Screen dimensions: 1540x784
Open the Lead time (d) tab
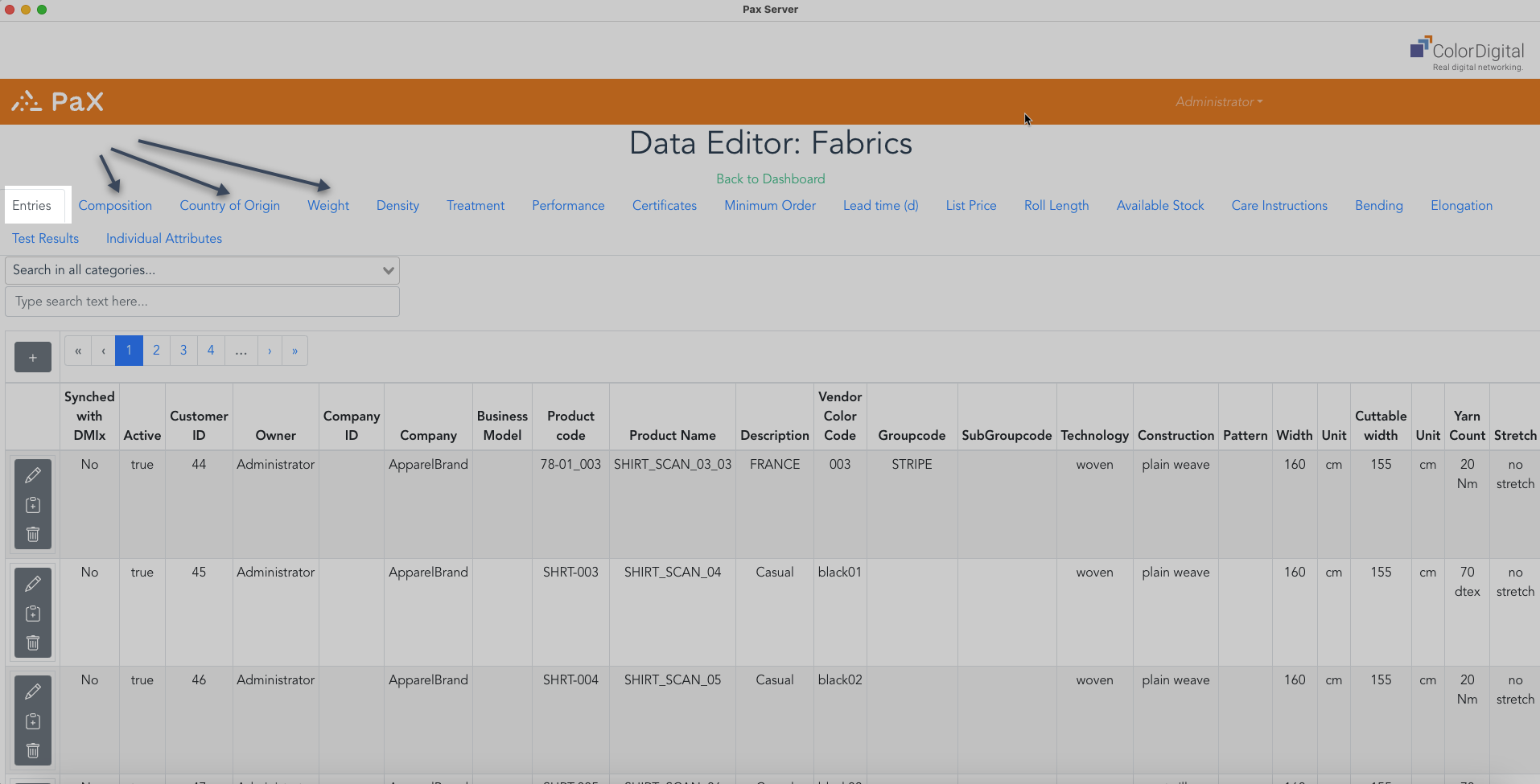pyautogui.click(x=880, y=206)
